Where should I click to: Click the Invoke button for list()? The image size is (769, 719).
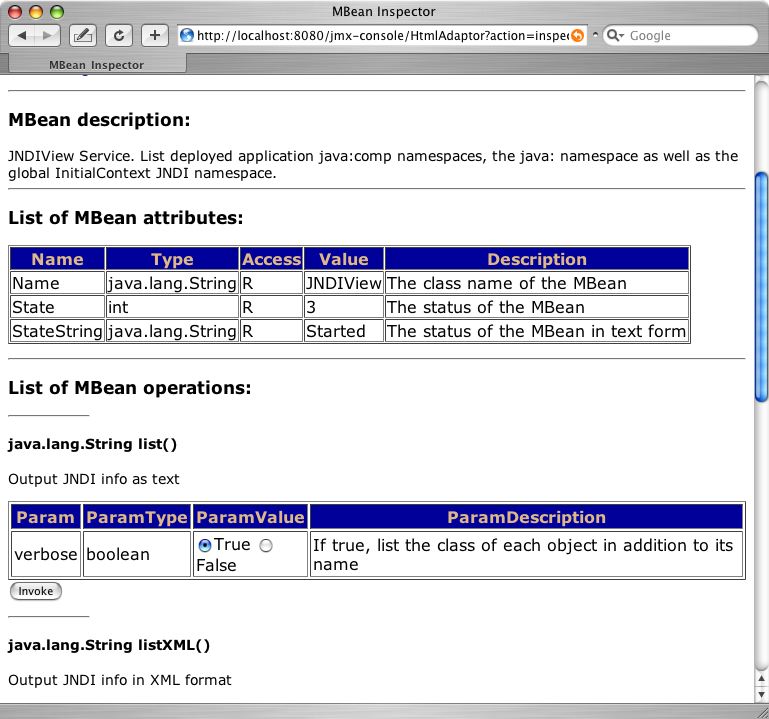pyautogui.click(x=36, y=591)
